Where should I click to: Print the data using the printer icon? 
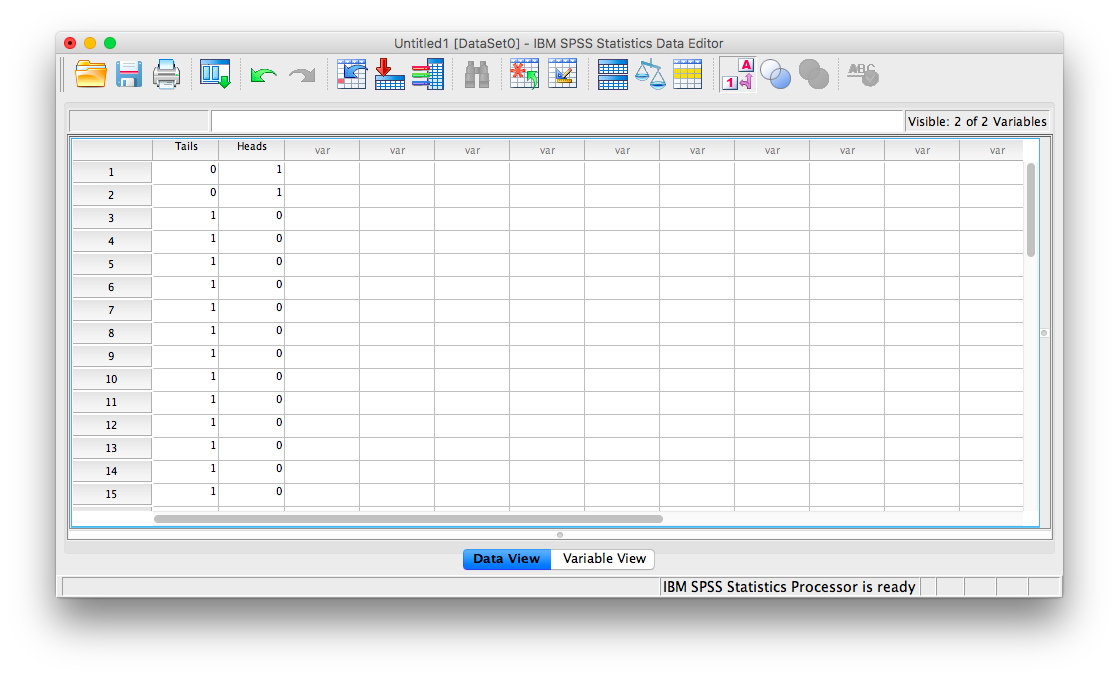[x=166, y=75]
